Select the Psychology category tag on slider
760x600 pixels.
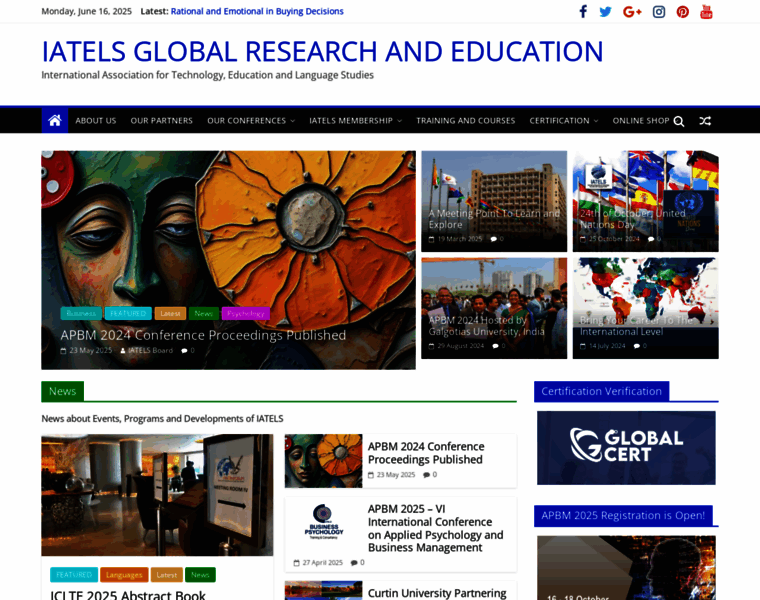pos(245,314)
